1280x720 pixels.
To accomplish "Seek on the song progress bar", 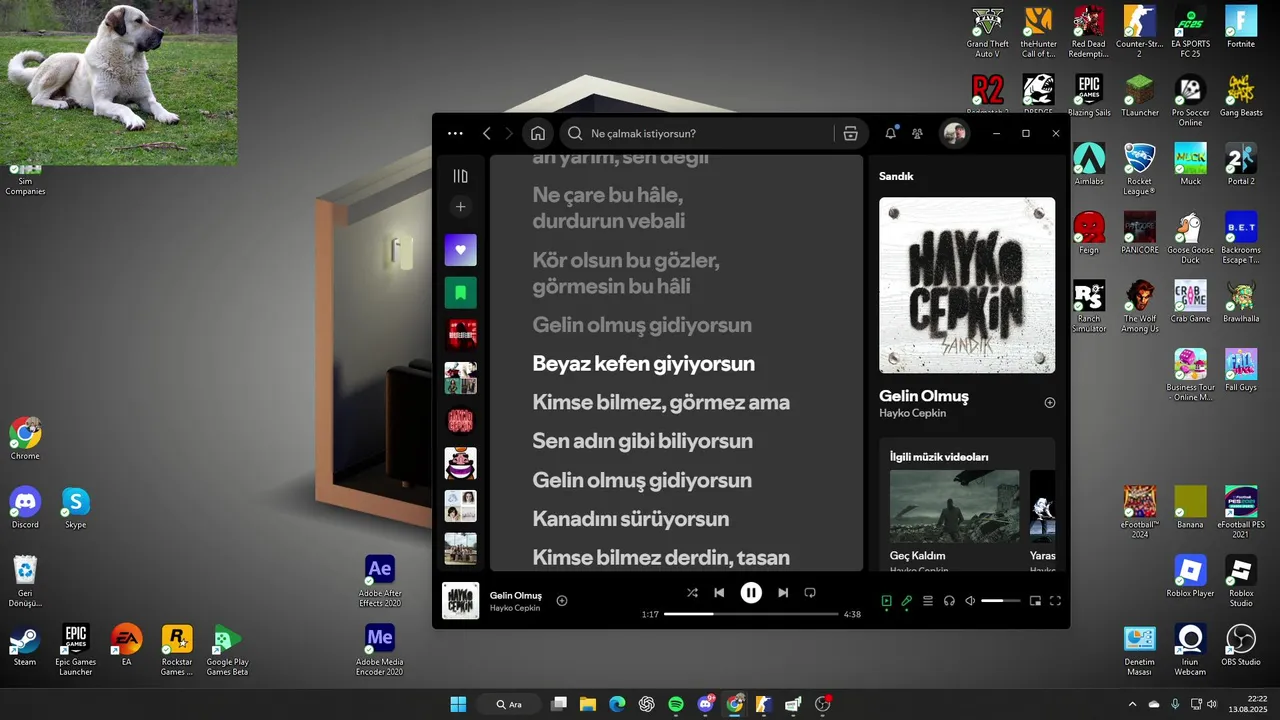I will pyautogui.click(x=751, y=614).
